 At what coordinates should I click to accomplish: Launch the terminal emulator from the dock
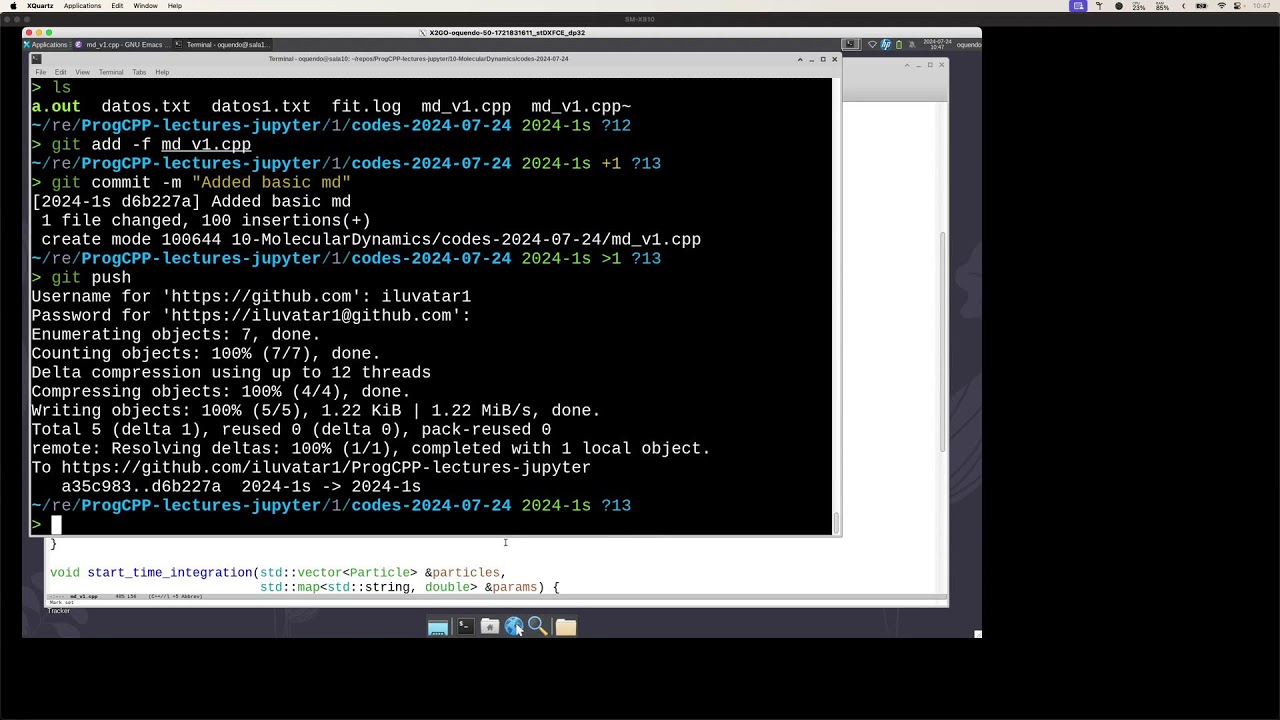(465, 626)
